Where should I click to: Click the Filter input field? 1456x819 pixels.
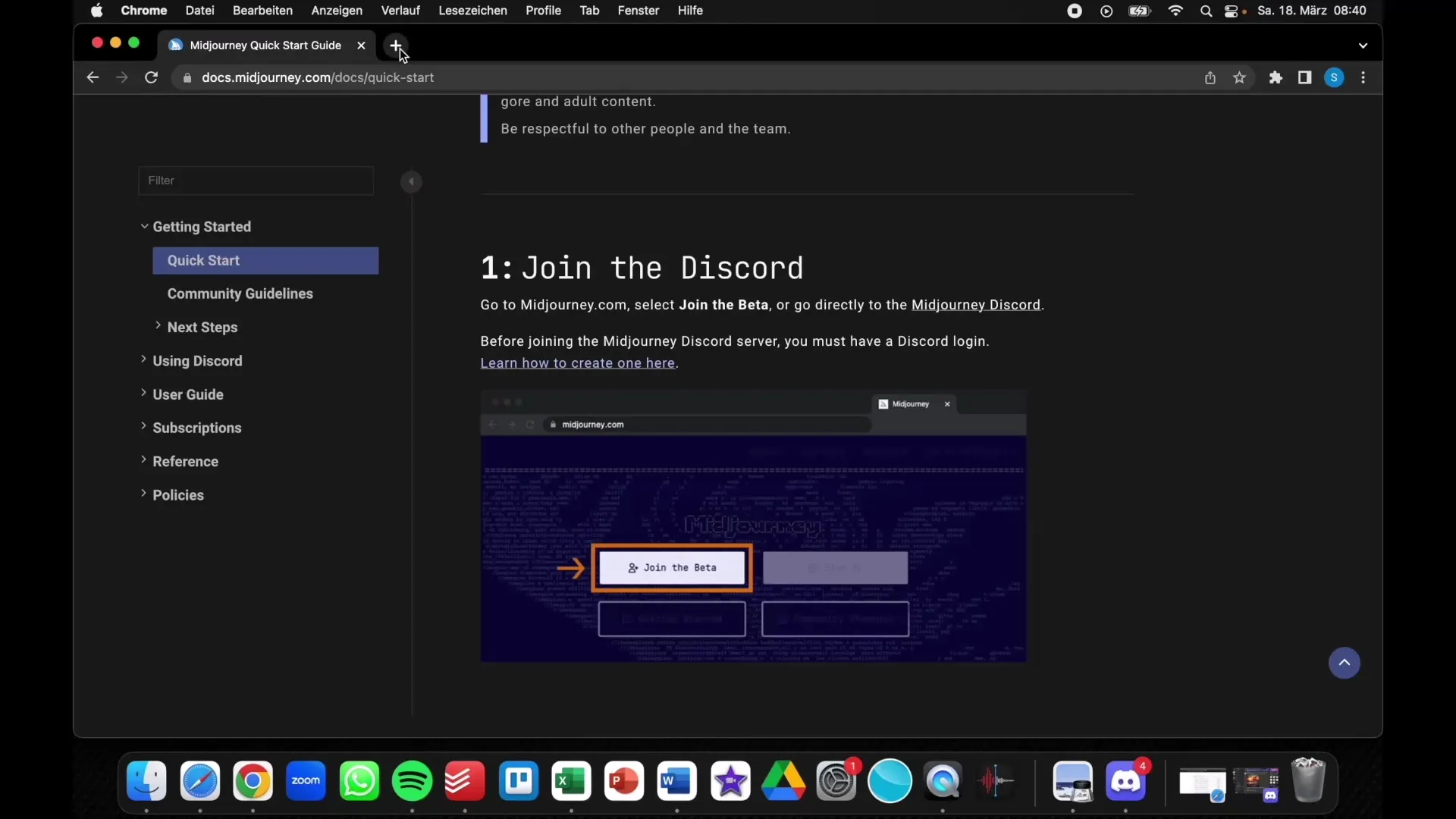pos(256,180)
